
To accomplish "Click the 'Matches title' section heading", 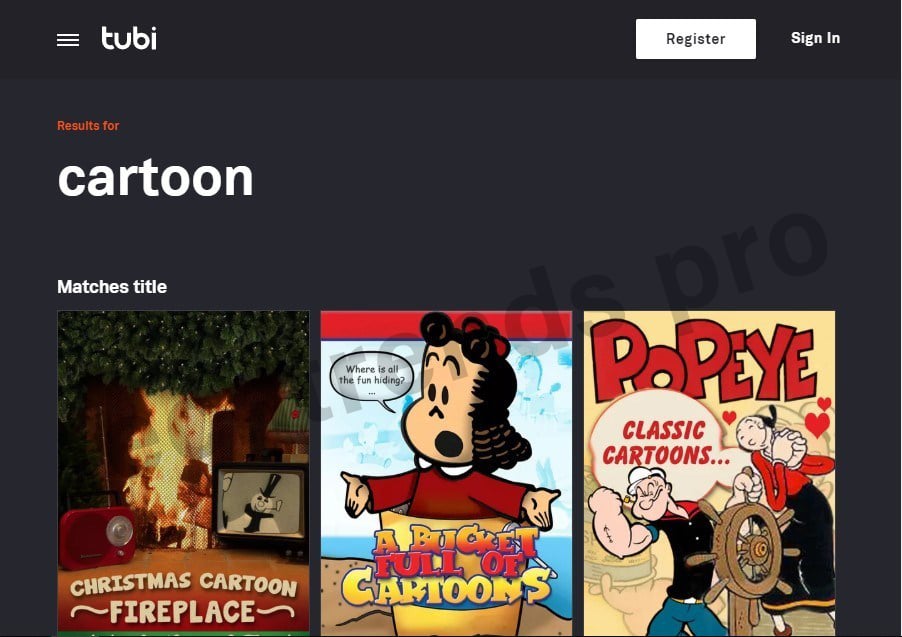I will click(112, 287).
